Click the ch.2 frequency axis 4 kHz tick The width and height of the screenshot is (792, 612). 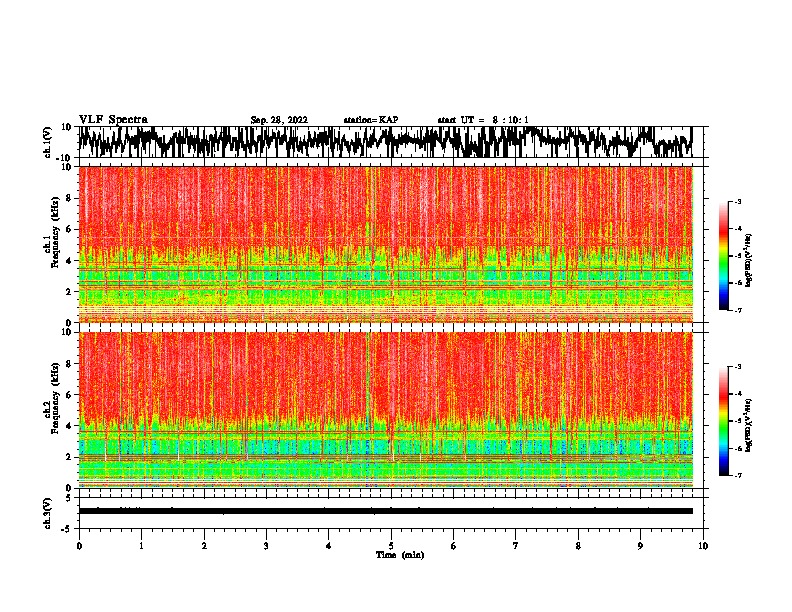pos(70,426)
